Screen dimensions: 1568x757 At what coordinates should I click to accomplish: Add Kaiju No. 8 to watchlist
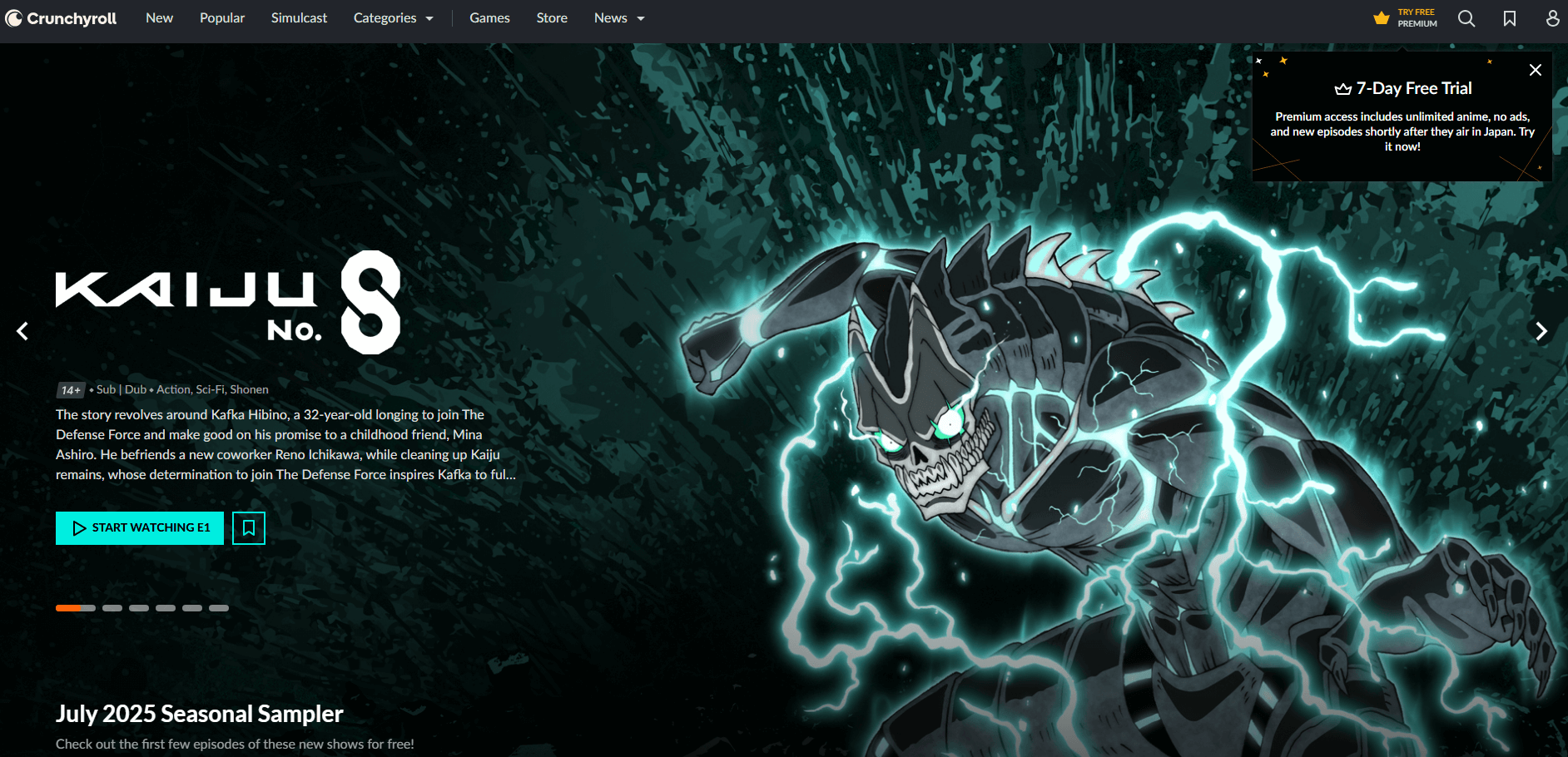click(x=249, y=528)
